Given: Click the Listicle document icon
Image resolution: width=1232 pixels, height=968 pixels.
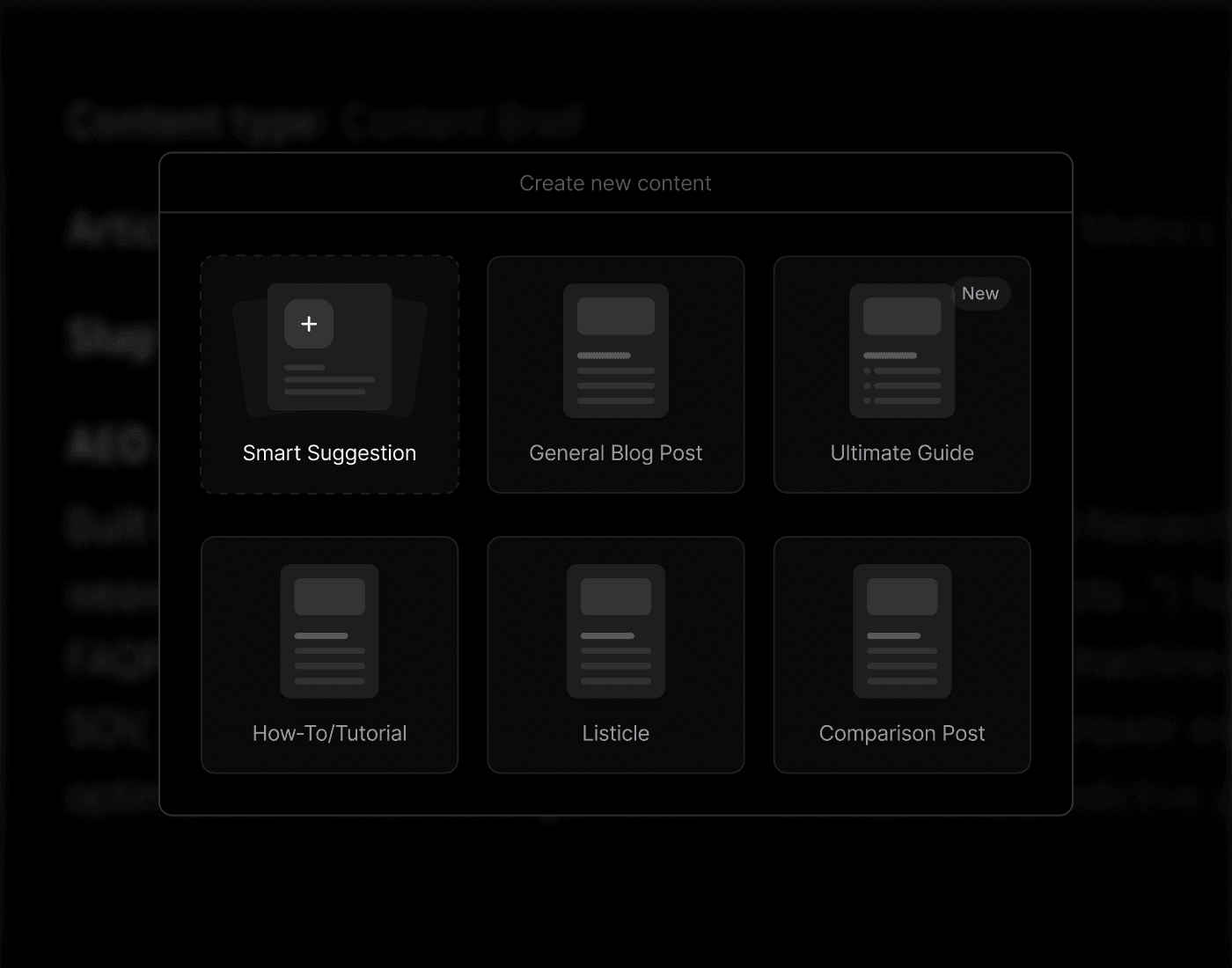Looking at the screenshot, I should coord(615,629).
